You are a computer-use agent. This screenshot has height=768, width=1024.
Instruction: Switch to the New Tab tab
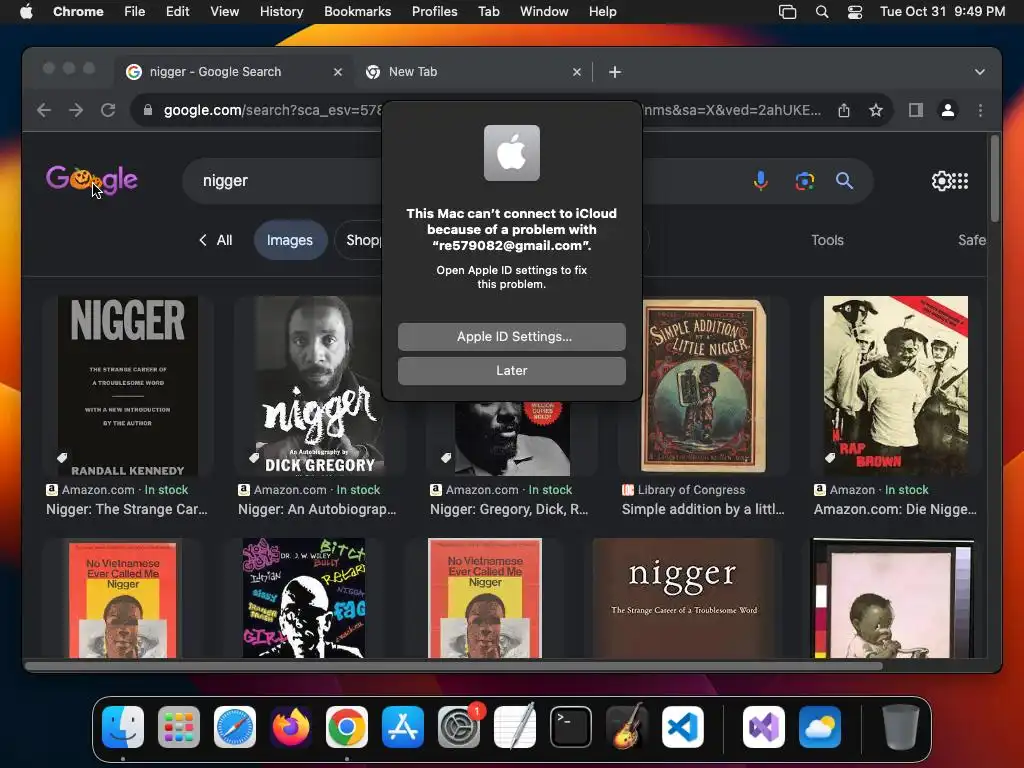point(472,72)
